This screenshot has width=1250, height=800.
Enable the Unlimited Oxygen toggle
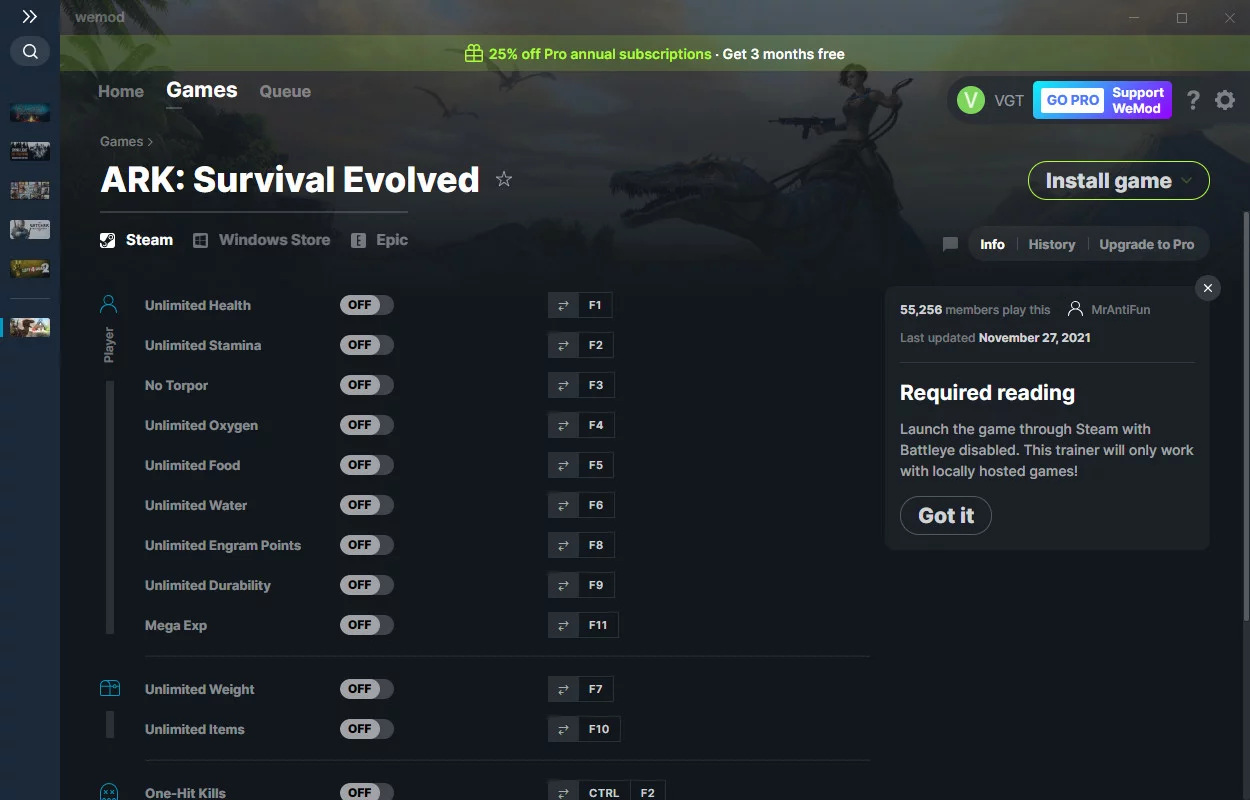click(367, 425)
